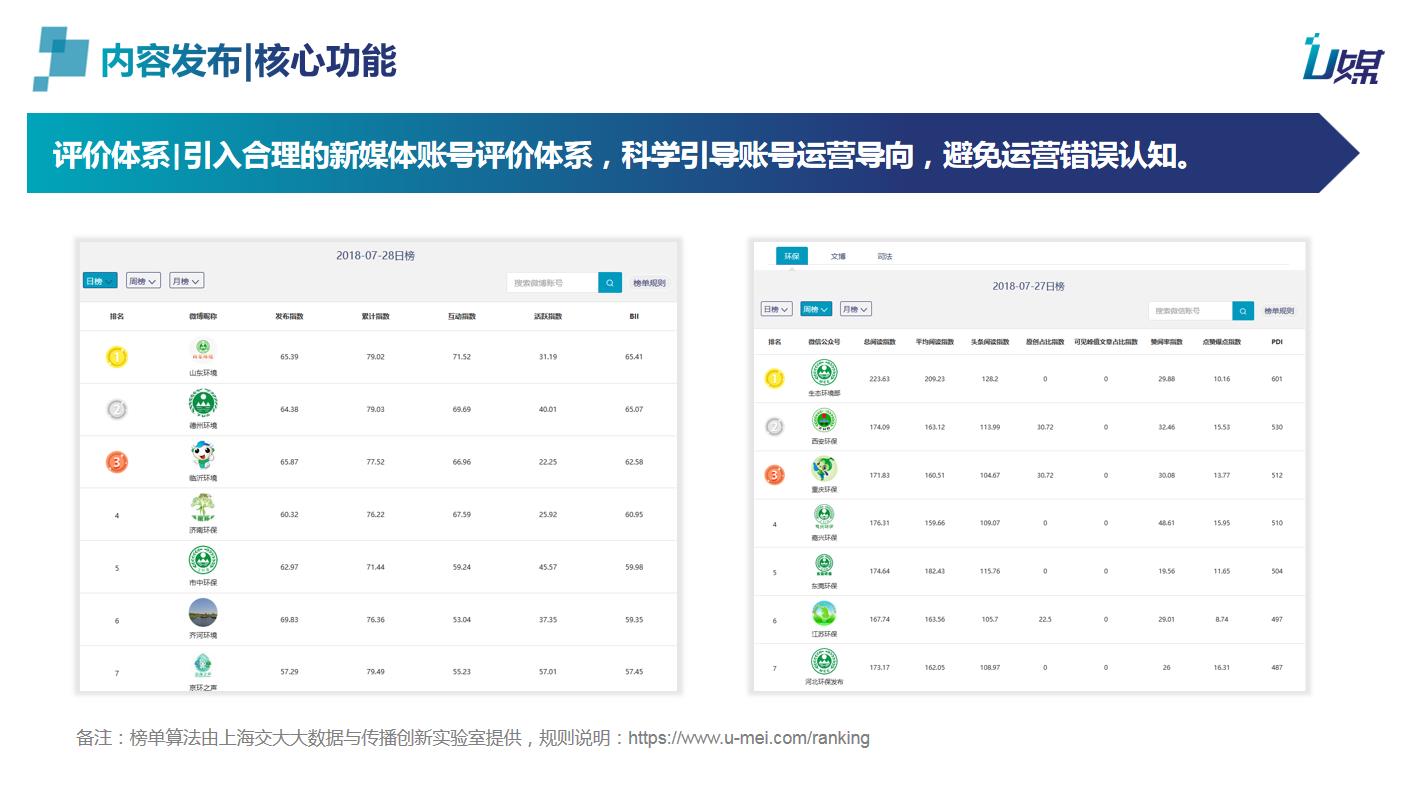Open the 西安环保 account avatar
The width and height of the screenshot is (1420, 797).
tap(825, 421)
